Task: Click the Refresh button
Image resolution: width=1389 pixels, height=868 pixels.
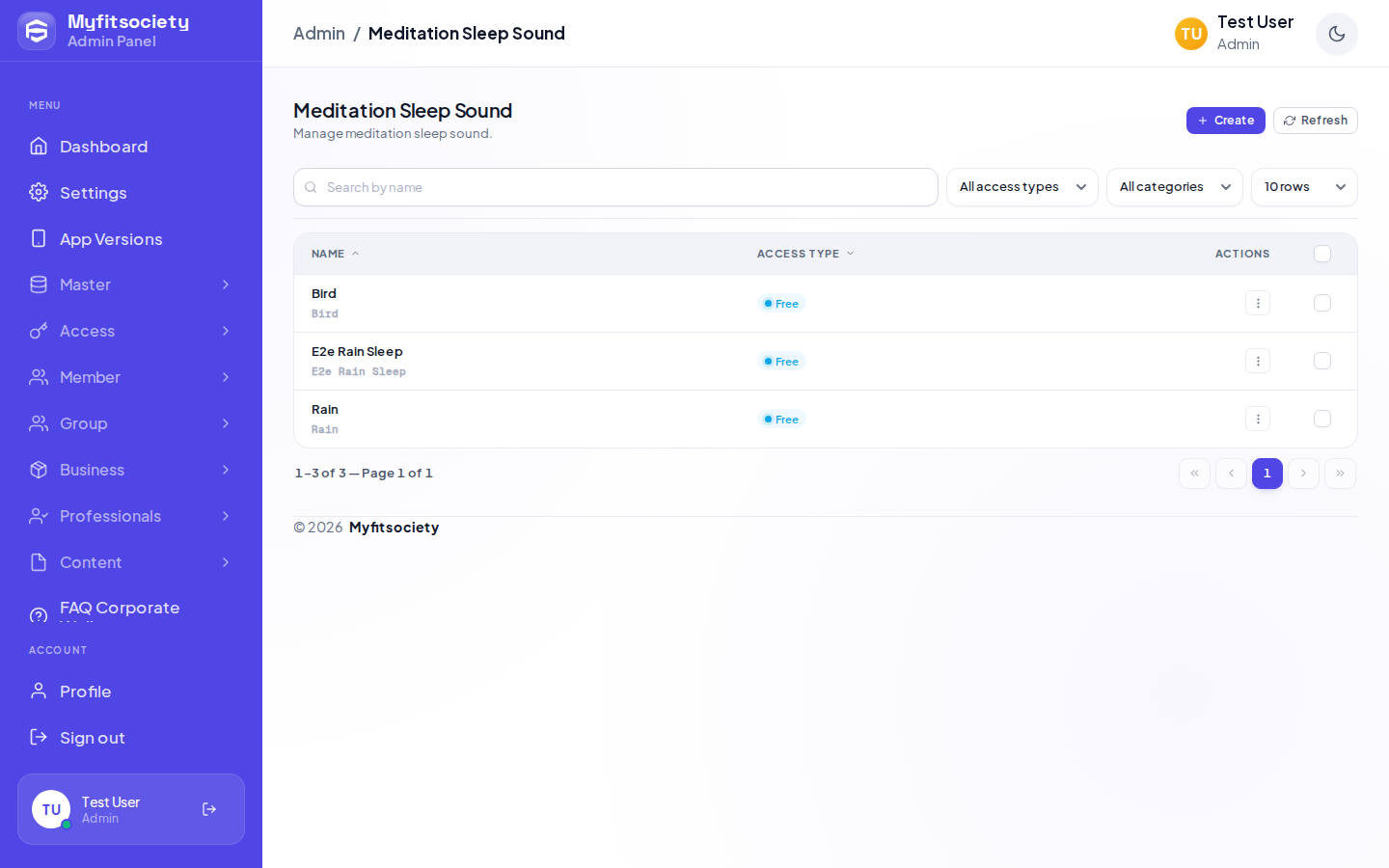Action: click(1315, 121)
